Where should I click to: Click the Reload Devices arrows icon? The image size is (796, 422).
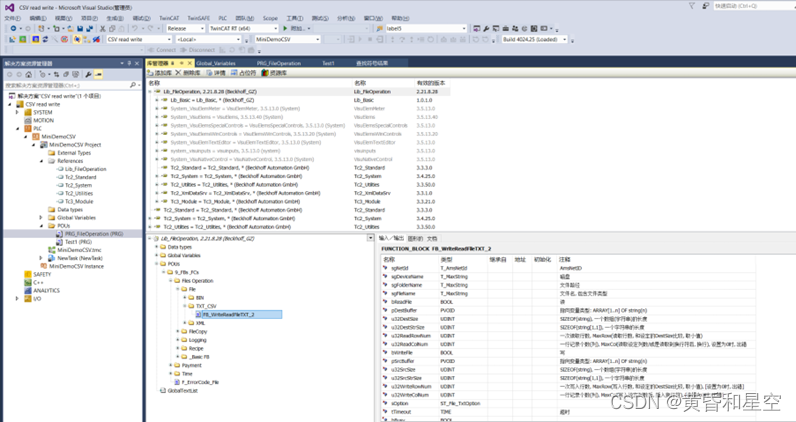[45, 39]
